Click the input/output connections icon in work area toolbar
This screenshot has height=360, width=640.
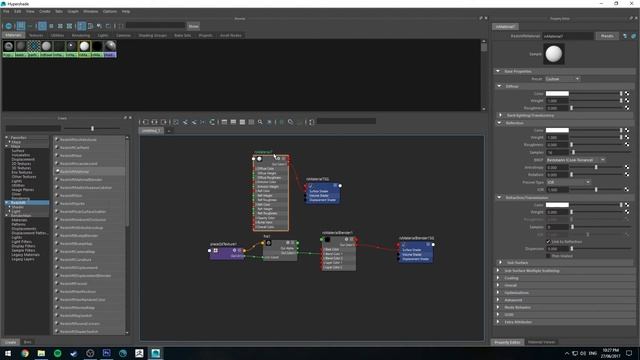[154, 122]
